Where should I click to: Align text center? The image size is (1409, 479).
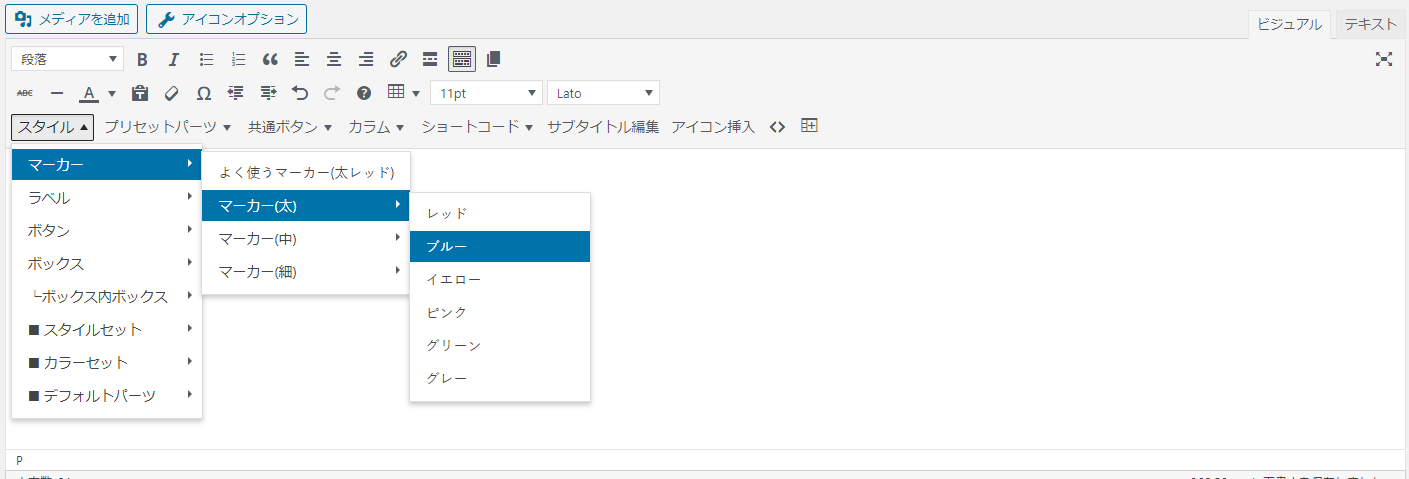pos(334,59)
